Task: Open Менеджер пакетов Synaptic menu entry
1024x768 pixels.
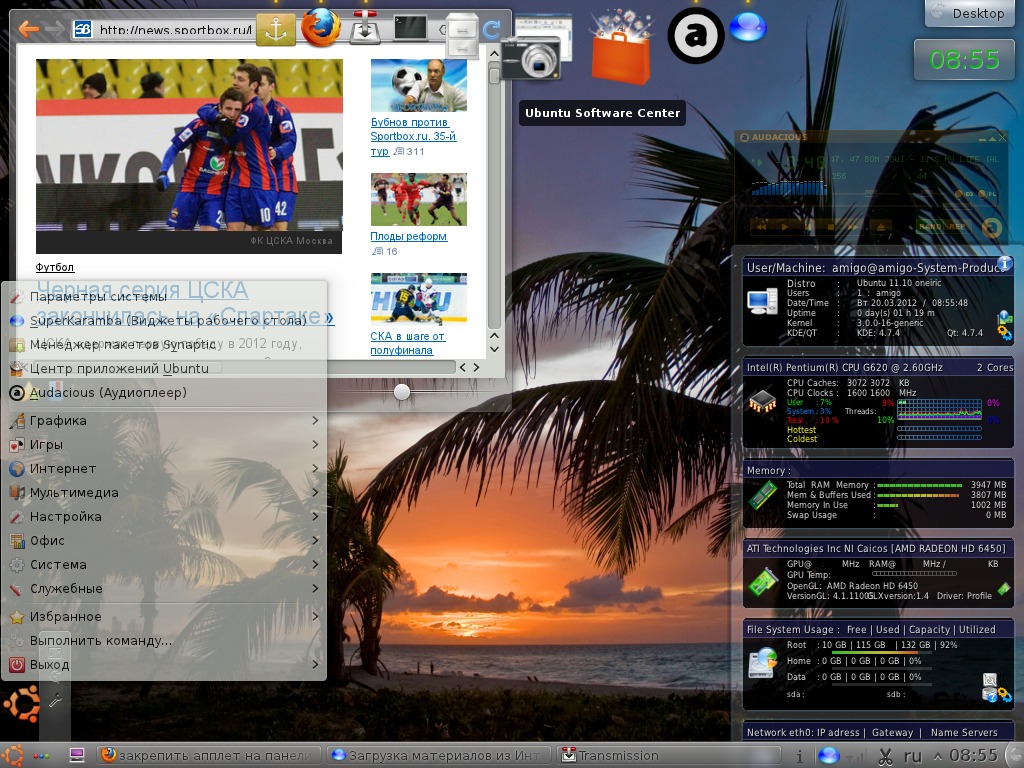Action: click(163, 344)
